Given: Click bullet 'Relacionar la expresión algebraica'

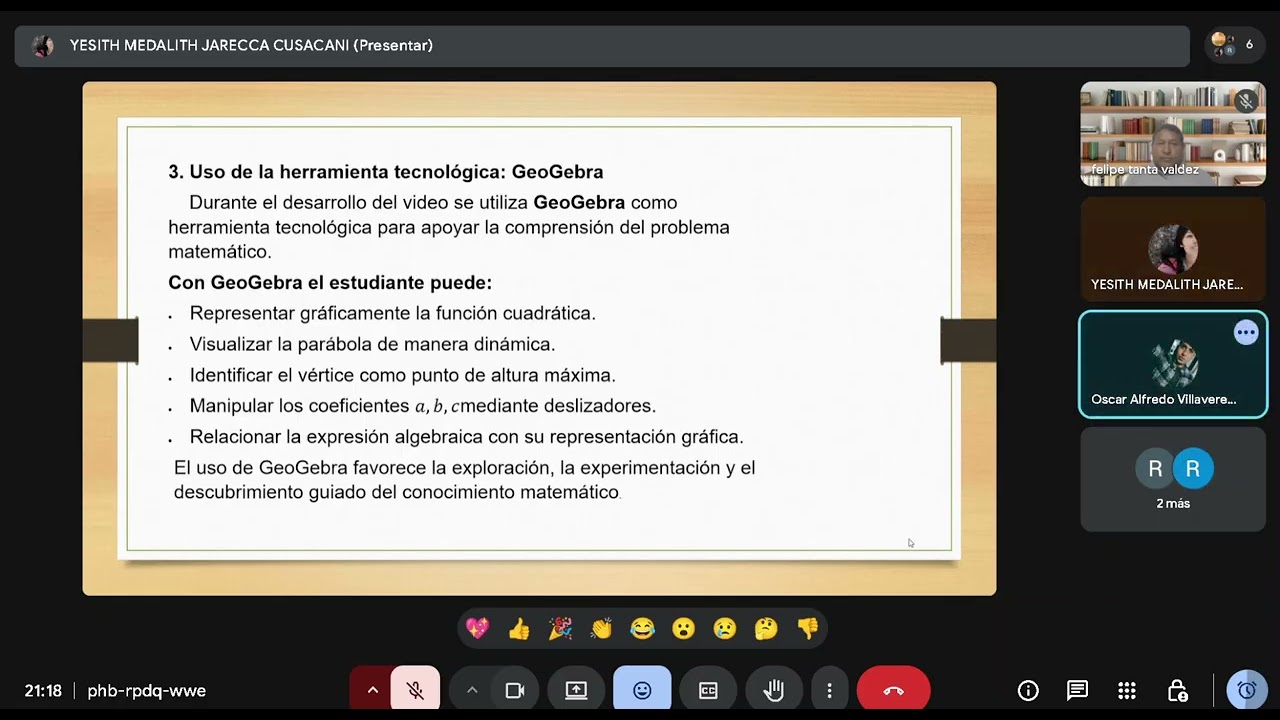Looking at the screenshot, I should [x=466, y=437].
